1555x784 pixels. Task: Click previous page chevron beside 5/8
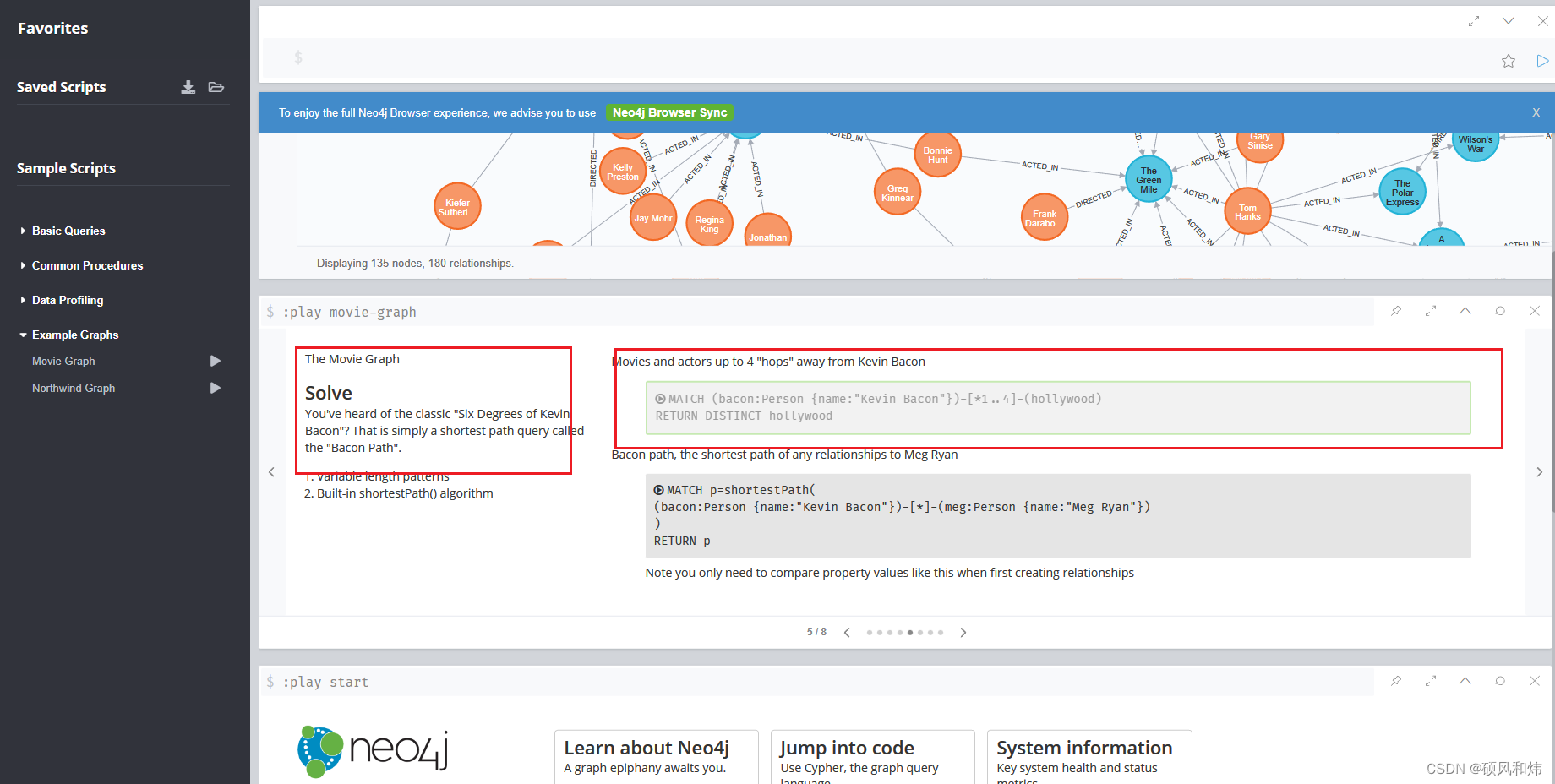[x=847, y=633]
